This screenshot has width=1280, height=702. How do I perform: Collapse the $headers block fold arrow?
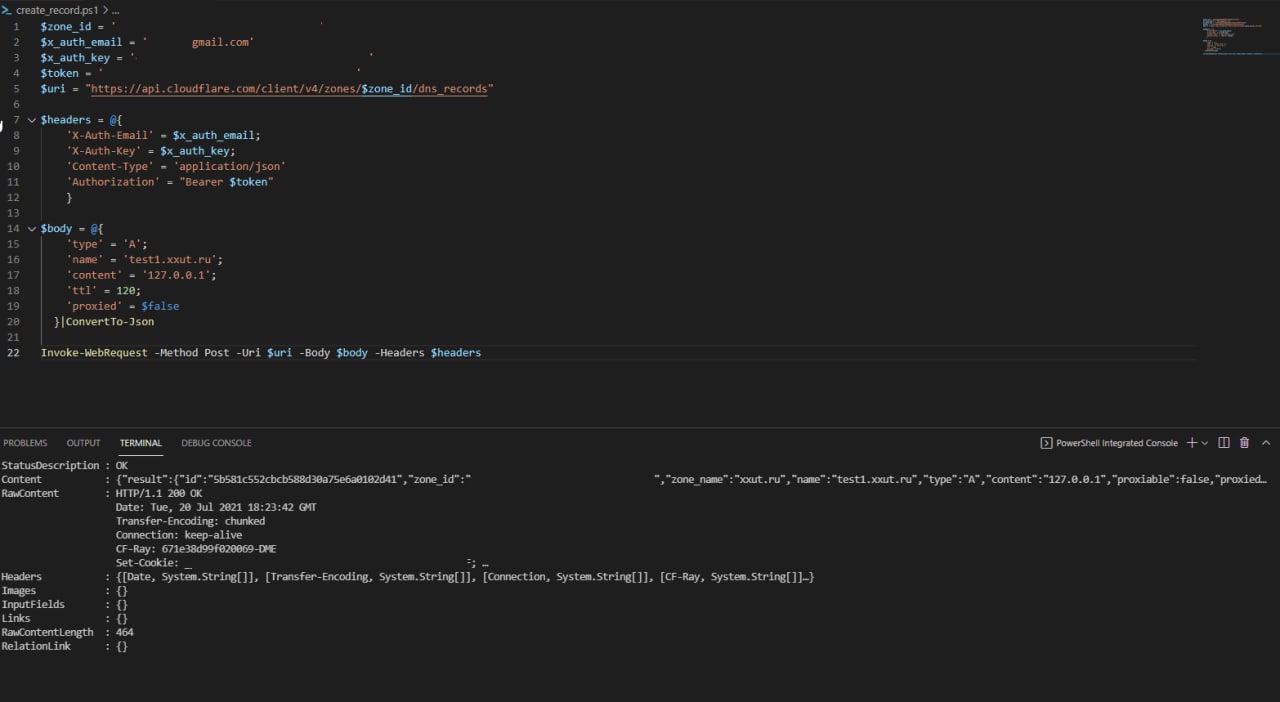32,120
